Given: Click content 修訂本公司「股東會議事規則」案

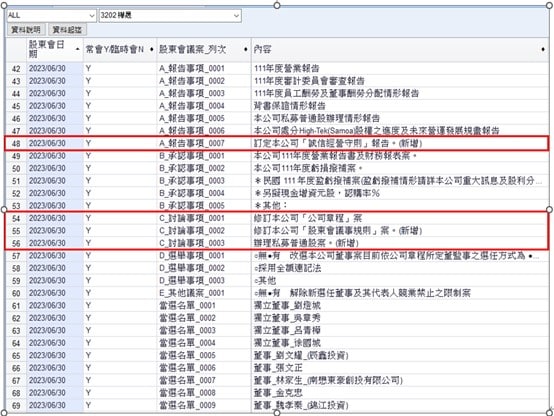Looking at the screenshot, I should tap(400, 231).
